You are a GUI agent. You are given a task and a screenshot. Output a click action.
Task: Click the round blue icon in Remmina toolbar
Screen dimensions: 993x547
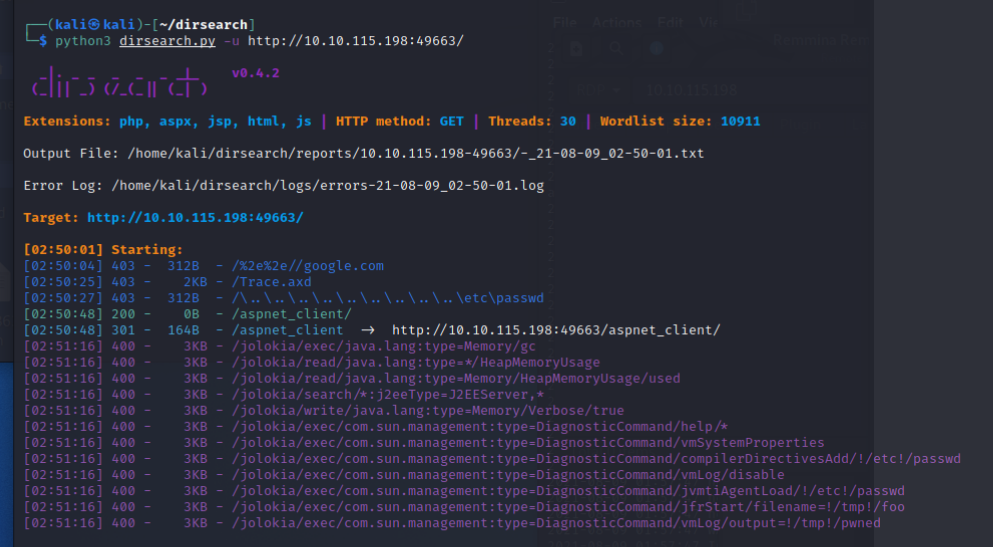(x=656, y=47)
